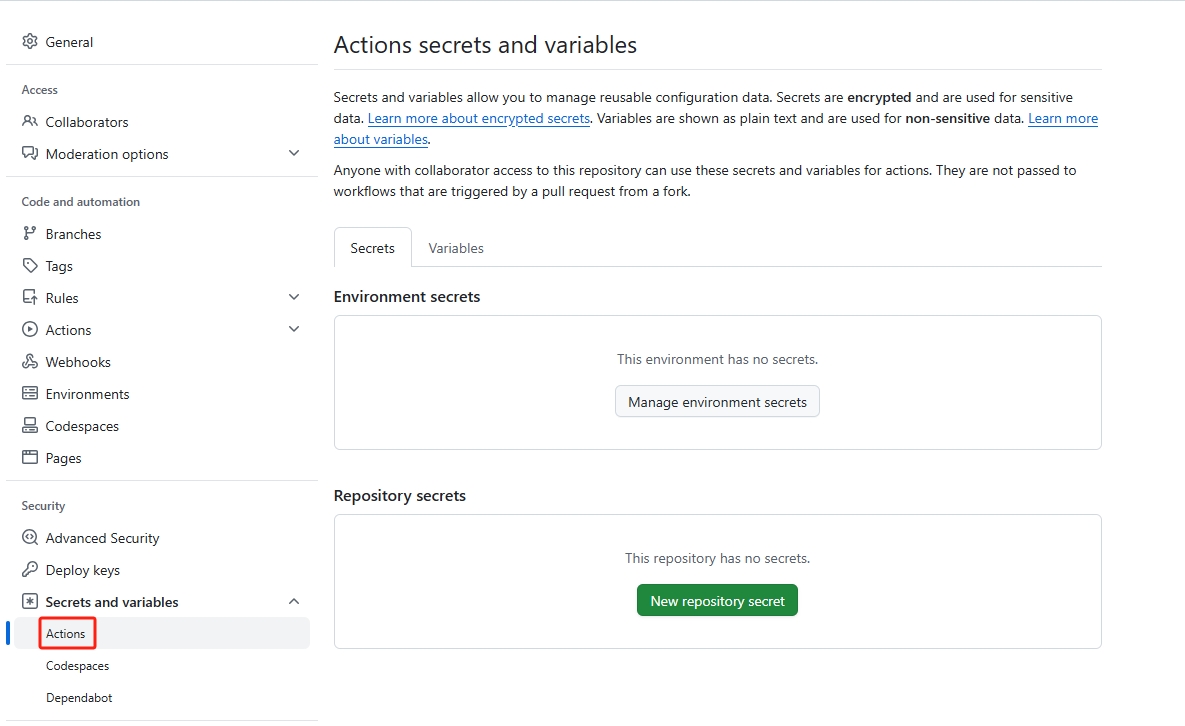1185x726 pixels.
Task: Switch to the Variables tab
Action: click(x=456, y=248)
